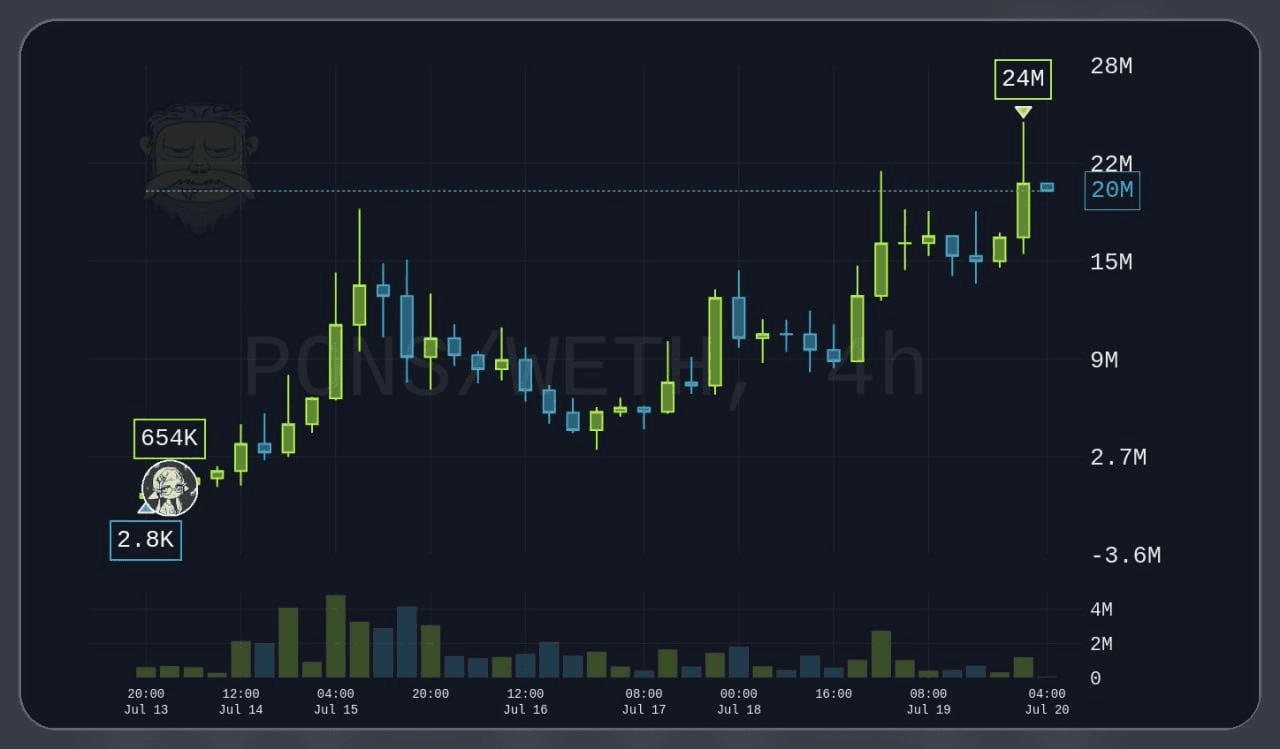Click the 04:00 Jul 20 time label
Viewport: 1280px width, 749px height.
coord(1047,701)
